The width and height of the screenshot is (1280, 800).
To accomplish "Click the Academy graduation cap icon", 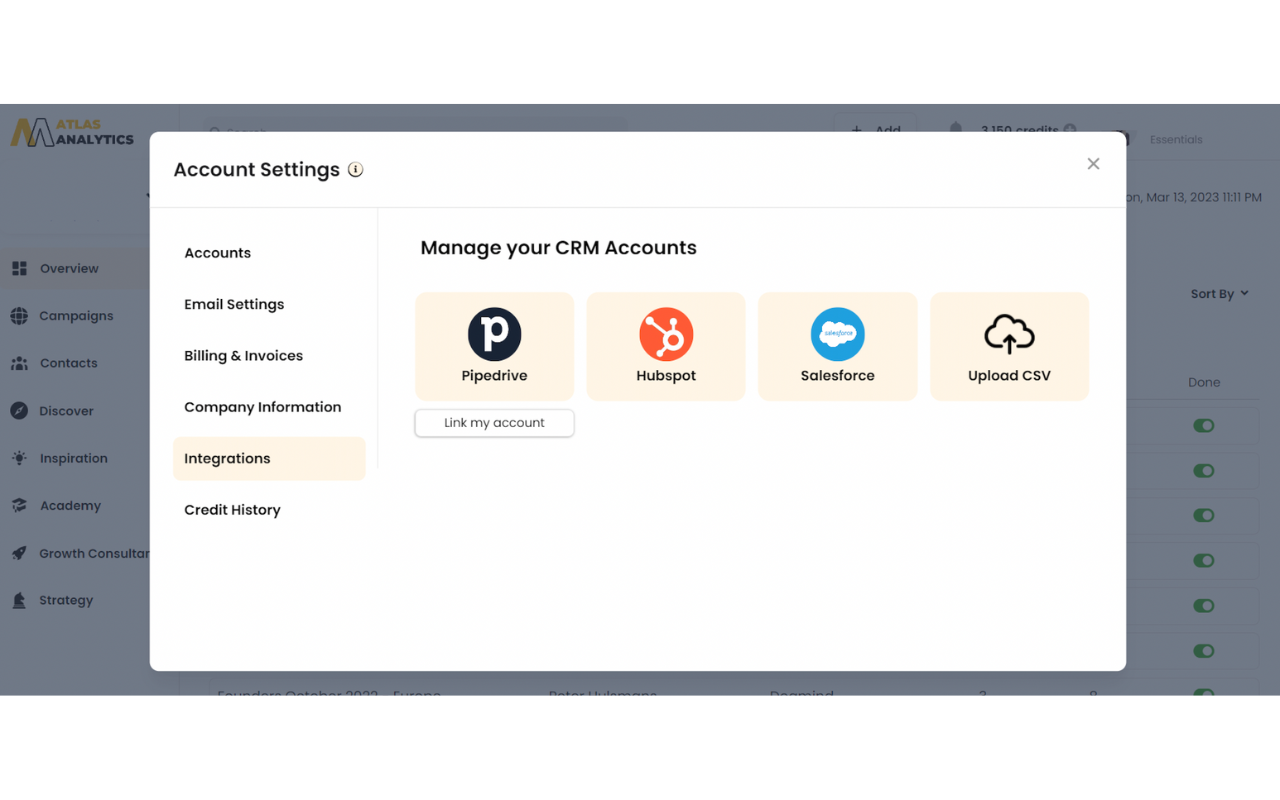I will coord(19,506).
